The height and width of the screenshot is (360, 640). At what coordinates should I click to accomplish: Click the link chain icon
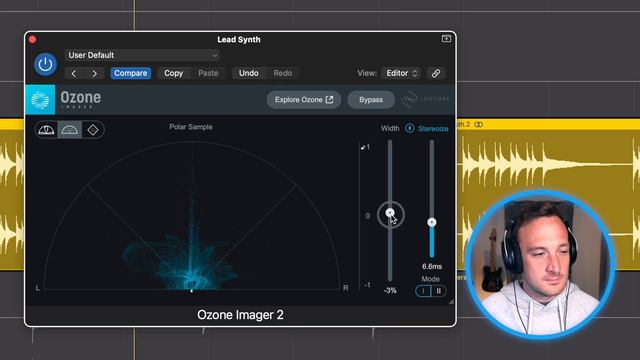436,73
